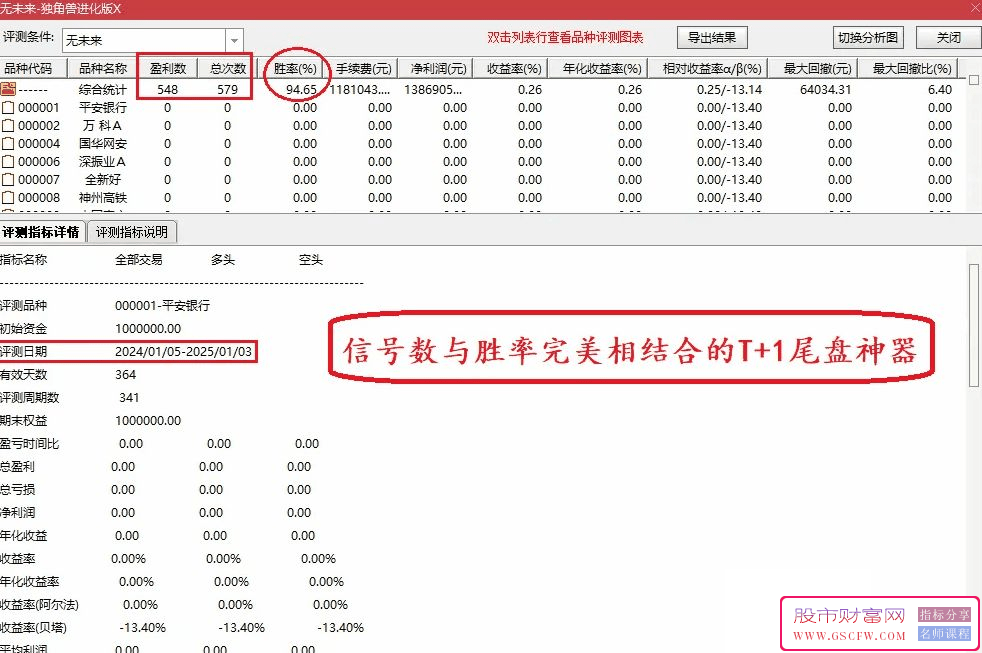
Task: Click the 0.25/-13.14 relative return cell
Action: [x=730, y=90]
